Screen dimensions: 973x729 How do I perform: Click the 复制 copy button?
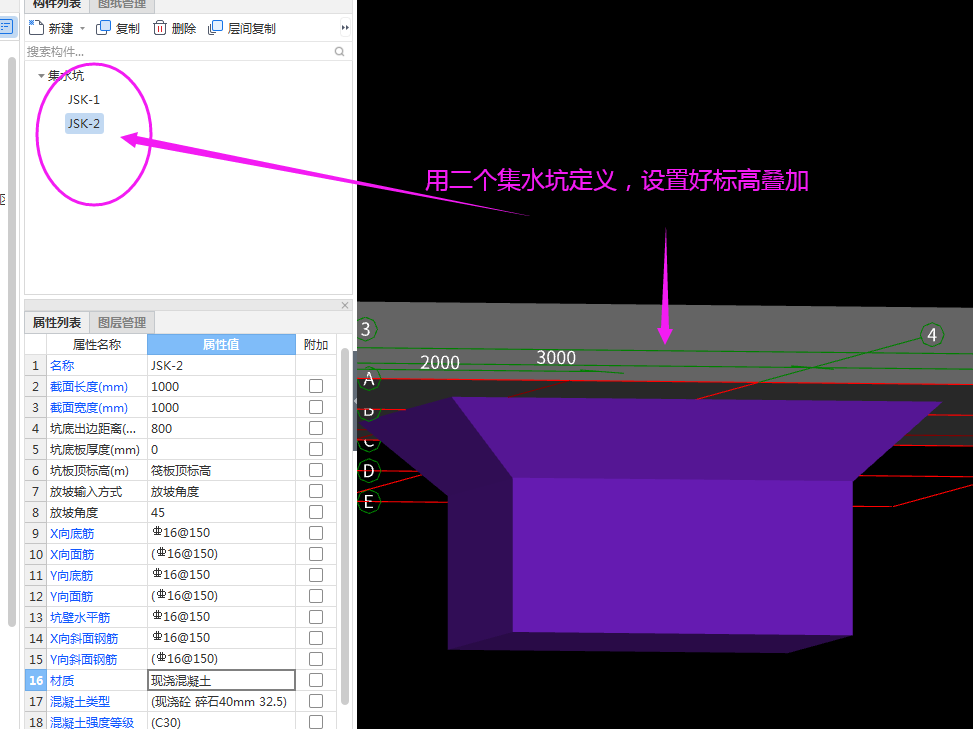(x=118, y=28)
